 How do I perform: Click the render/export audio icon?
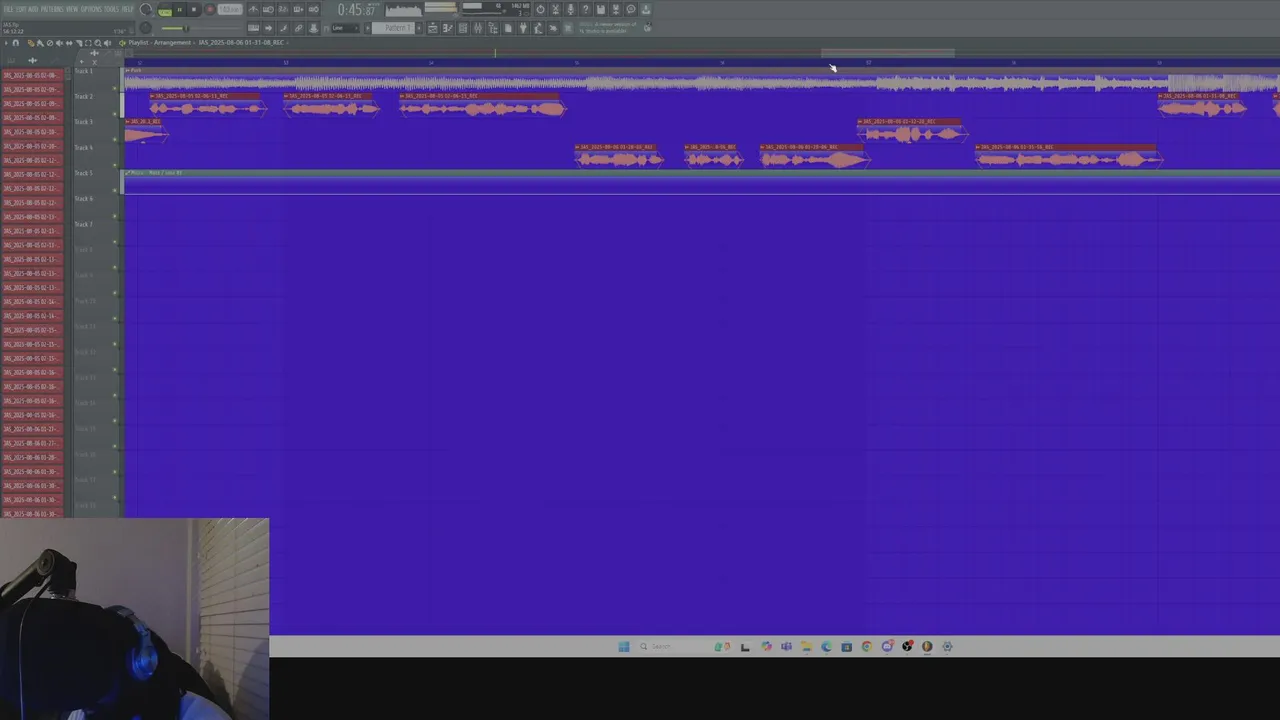coord(616,10)
